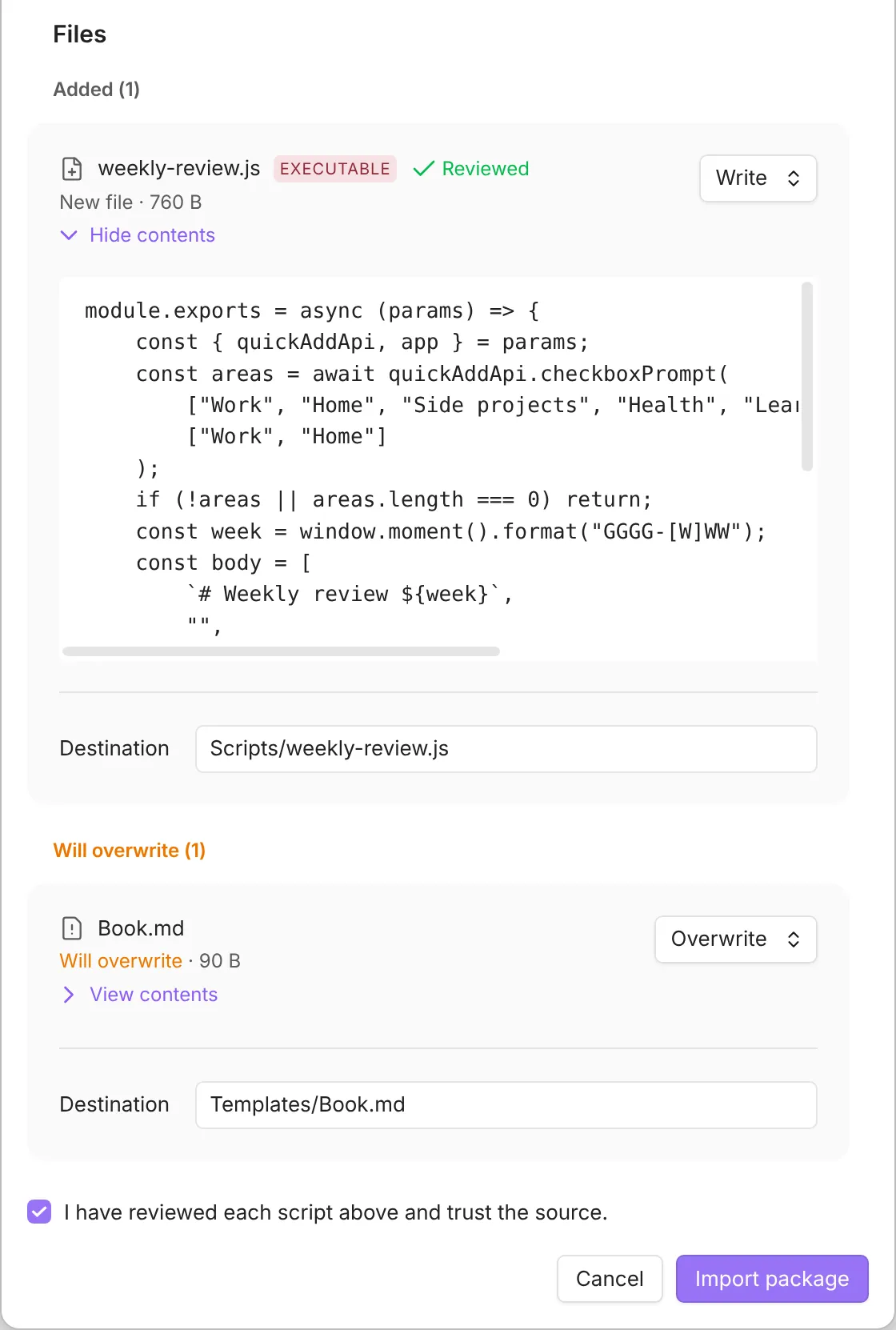Edit the Templates/Book.md destination field
This screenshot has width=896, height=1330.
(506, 1105)
